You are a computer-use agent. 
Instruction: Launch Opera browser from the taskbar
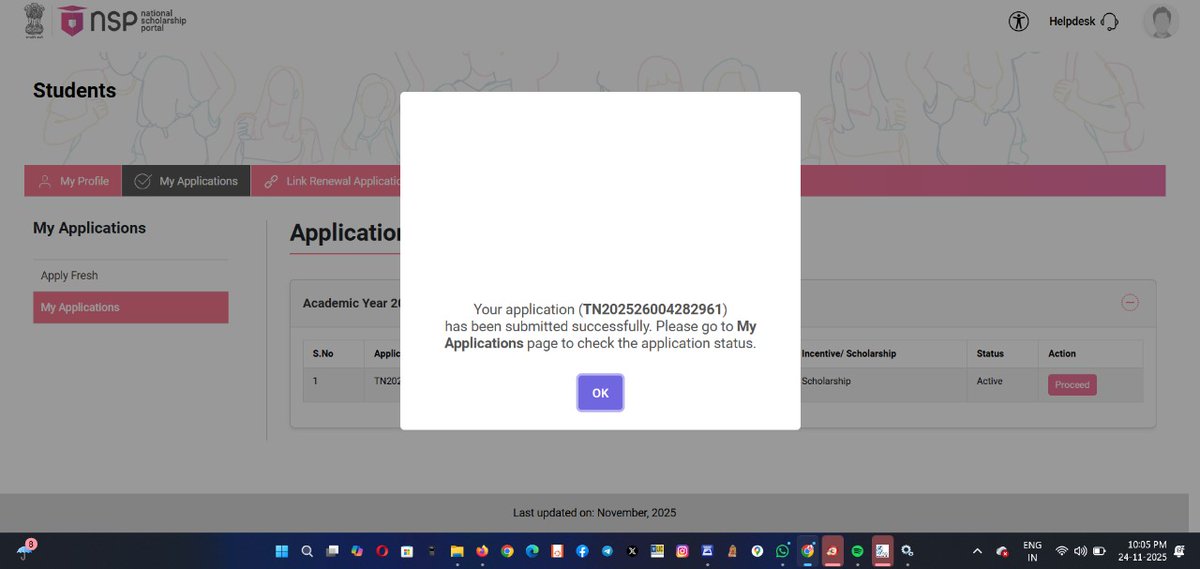tap(382, 551)
